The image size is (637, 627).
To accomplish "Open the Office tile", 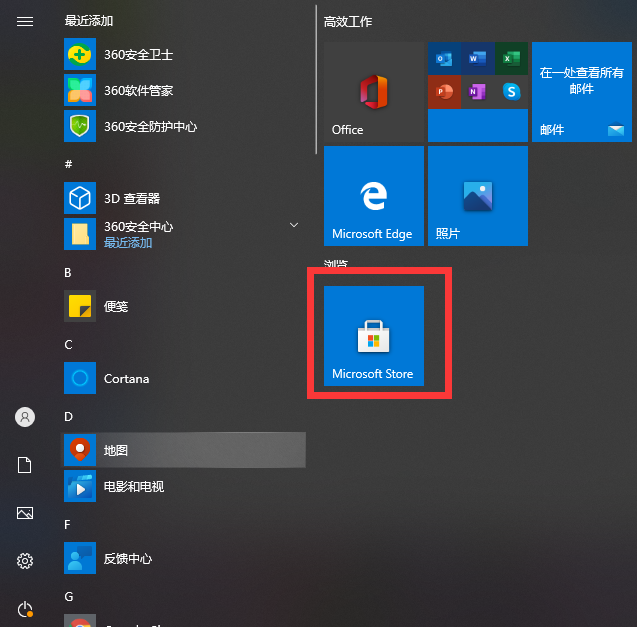I will [374, 92].
